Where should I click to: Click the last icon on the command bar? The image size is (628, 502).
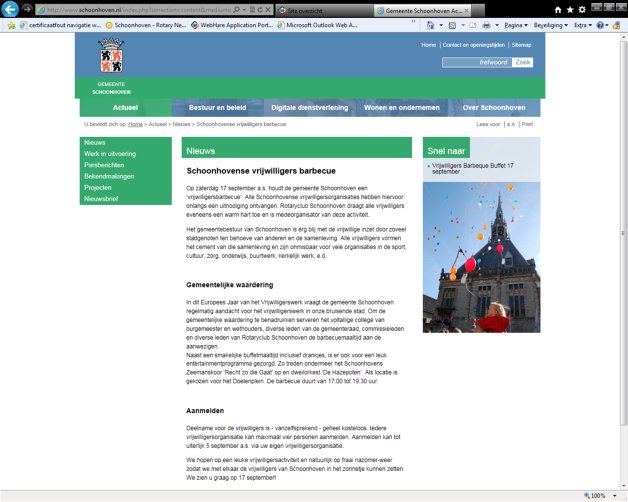(616, 25)
